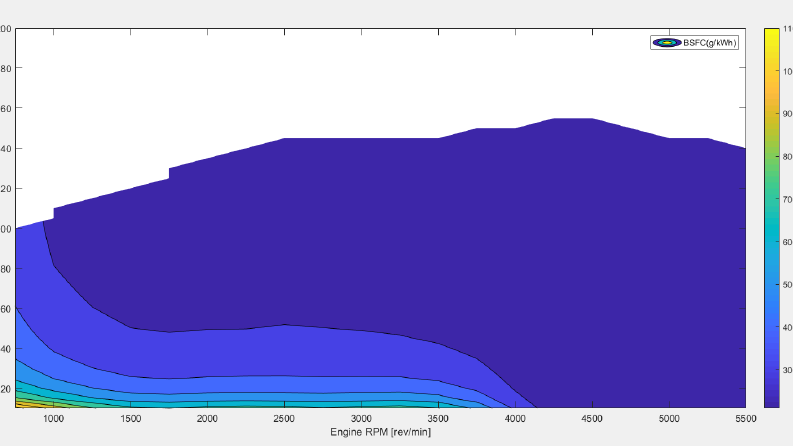The height and width of the screenshot is (446, 793).
Task: Click the colorbar tick label 70
Action: [787, 199]
